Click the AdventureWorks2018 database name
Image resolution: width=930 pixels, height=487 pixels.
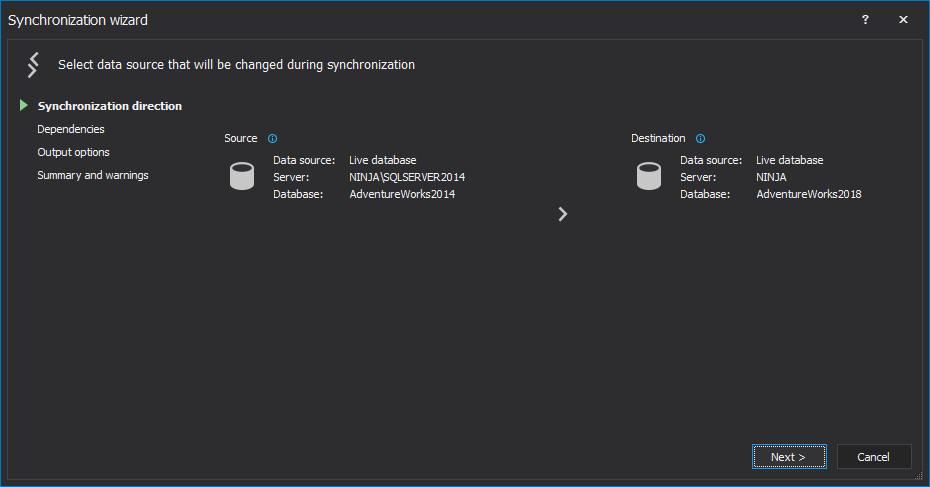809,194
